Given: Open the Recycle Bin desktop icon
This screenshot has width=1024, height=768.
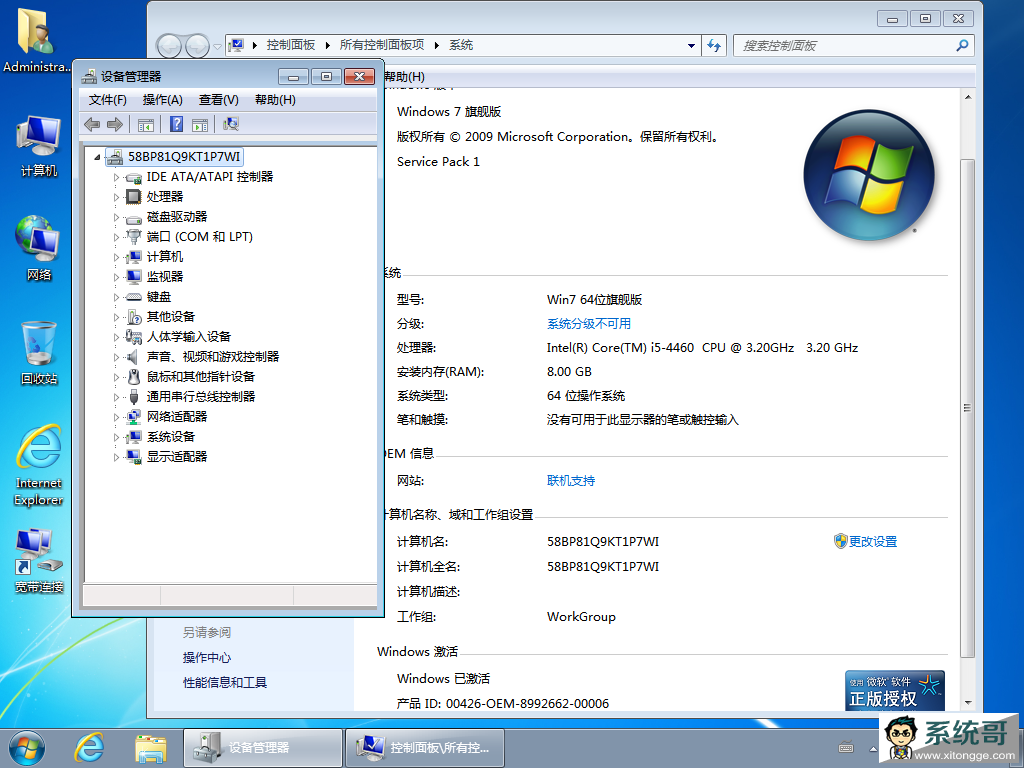Looking at the screenshot, I should [x=39, y=353].
